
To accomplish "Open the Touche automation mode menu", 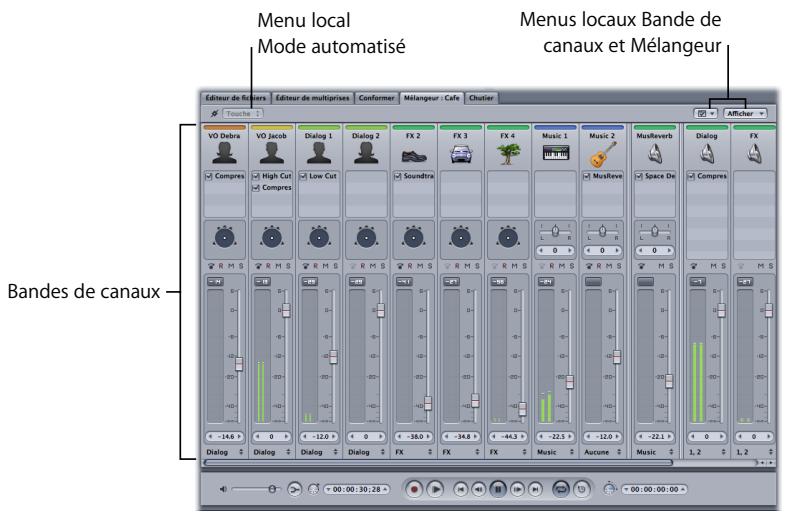I will [242, 114].
